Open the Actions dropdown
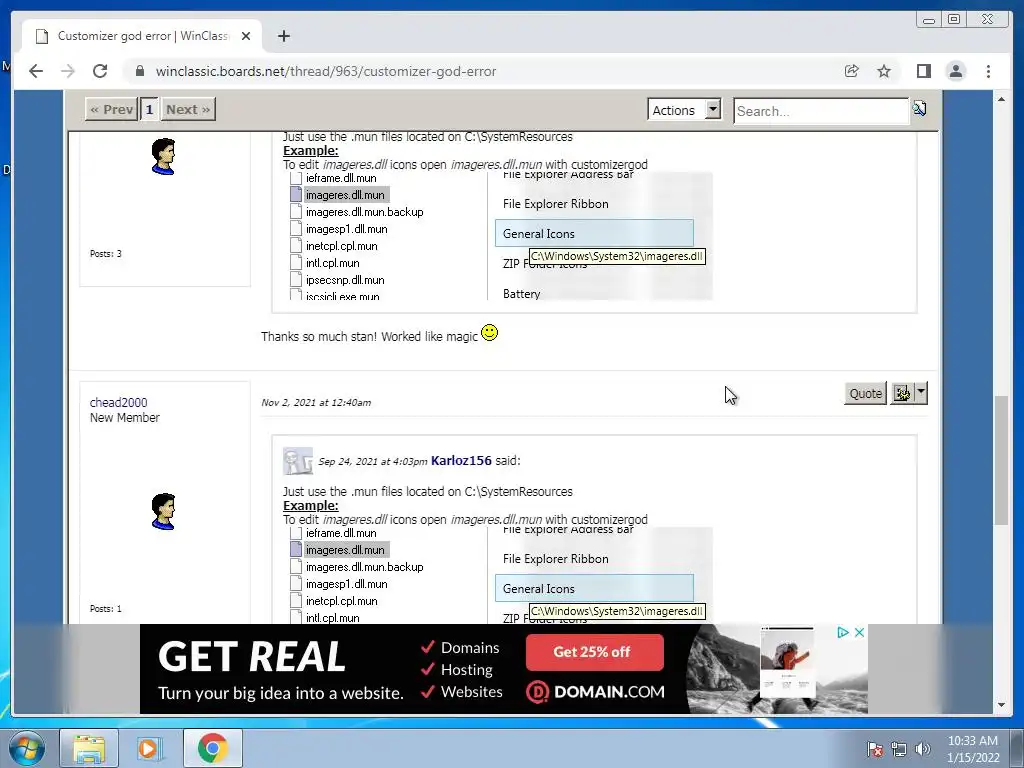Viewport: 1024px width, 768px height. [x=684, y=110]
